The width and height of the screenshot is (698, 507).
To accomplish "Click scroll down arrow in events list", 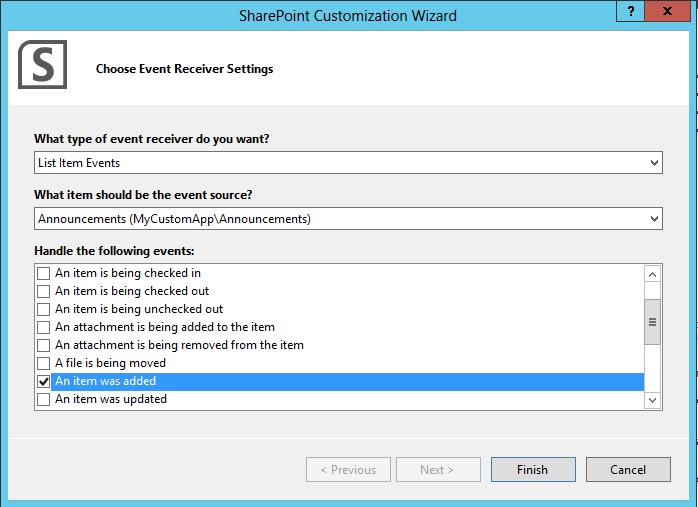I will (652, 400).
